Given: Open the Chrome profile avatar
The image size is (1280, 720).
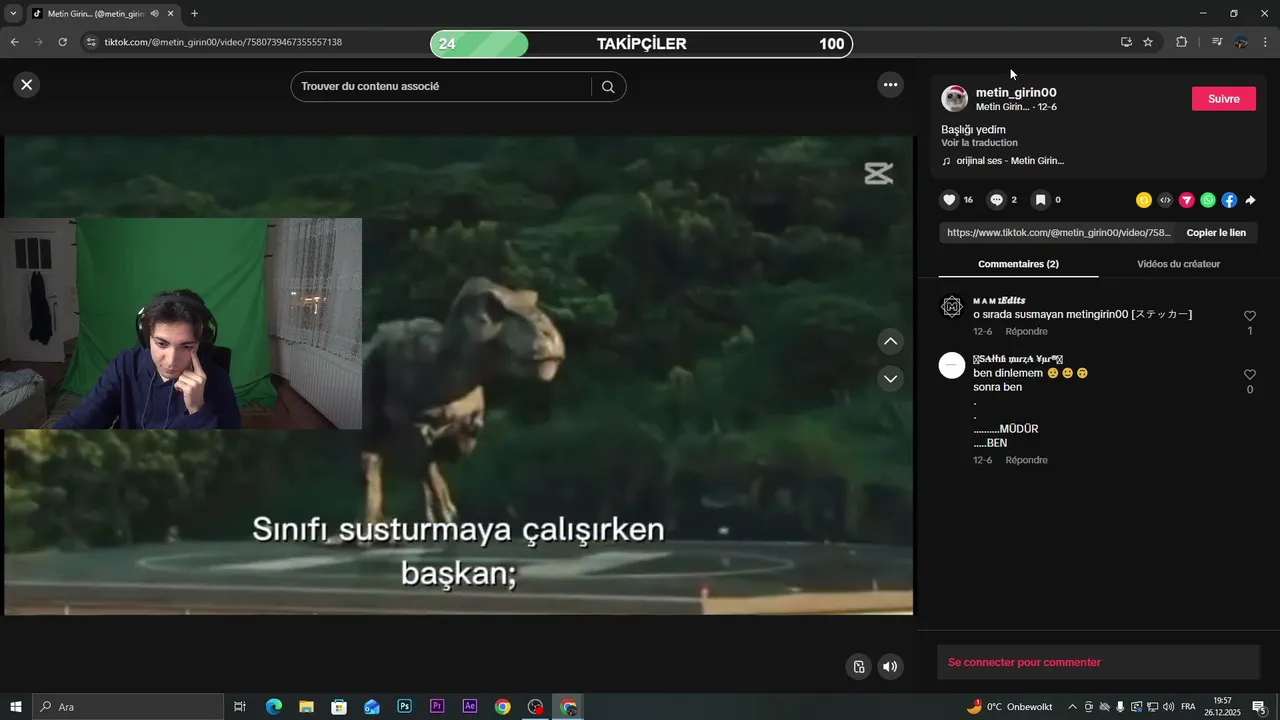Looking at the screenshot, I should pos(1241,42).
